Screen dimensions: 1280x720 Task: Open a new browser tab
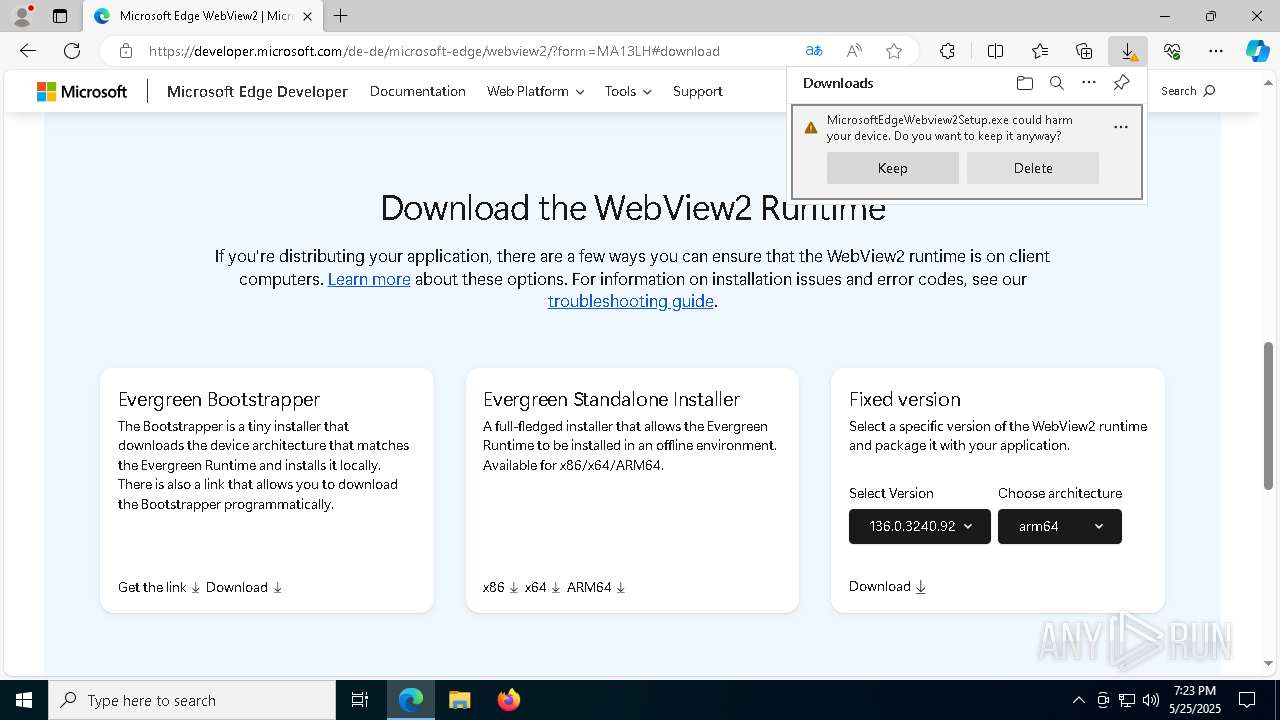(x=340, y=16)
